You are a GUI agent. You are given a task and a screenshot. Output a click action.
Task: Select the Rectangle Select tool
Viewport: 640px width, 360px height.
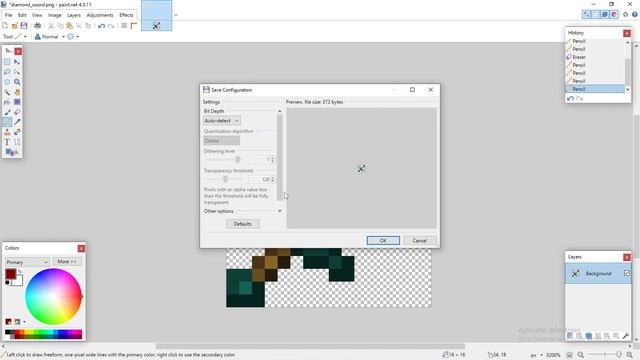pyautogui.click(x=7, y=62)
